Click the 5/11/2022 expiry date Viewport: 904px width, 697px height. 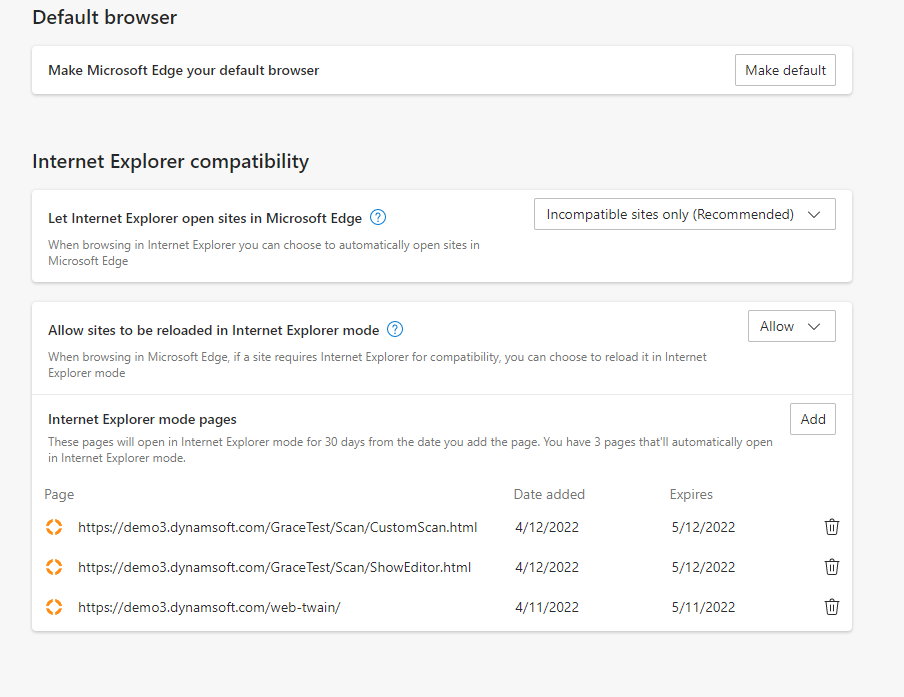coord(703,607)
